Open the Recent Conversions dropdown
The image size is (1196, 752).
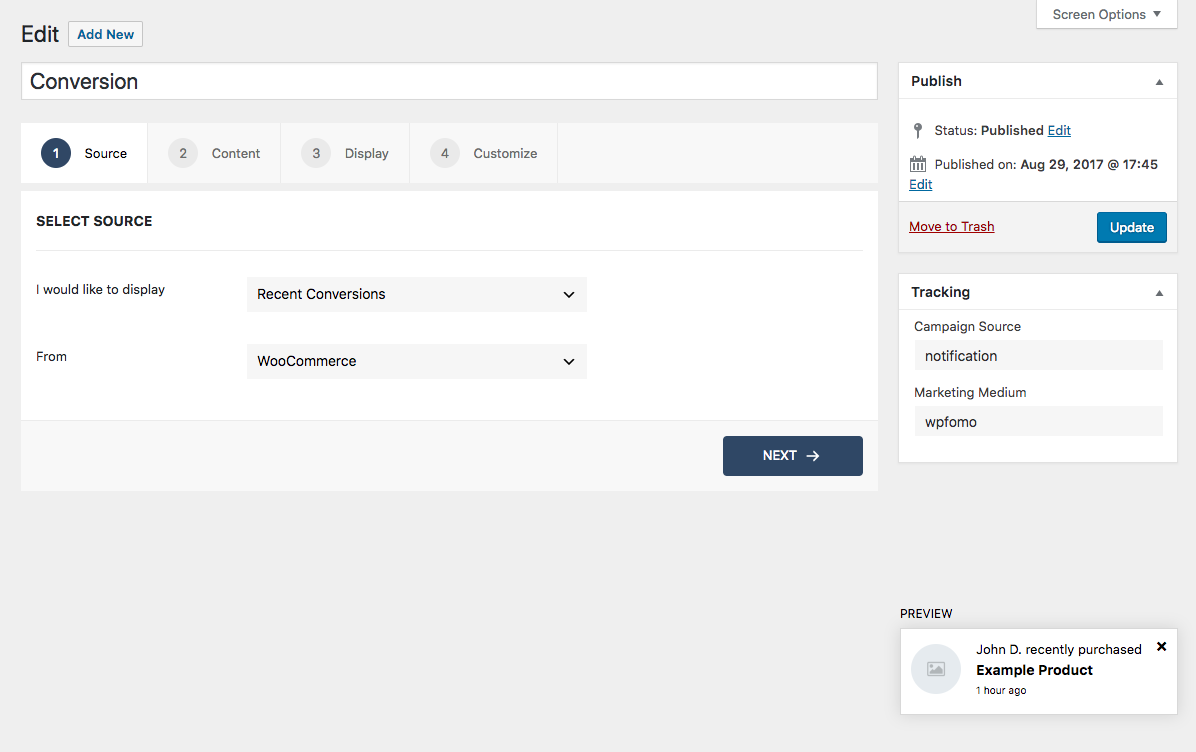[416, 294]
